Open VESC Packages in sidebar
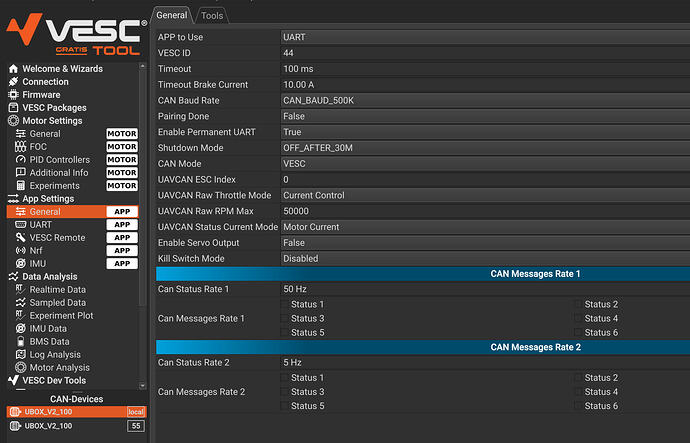 click(54, 108)
